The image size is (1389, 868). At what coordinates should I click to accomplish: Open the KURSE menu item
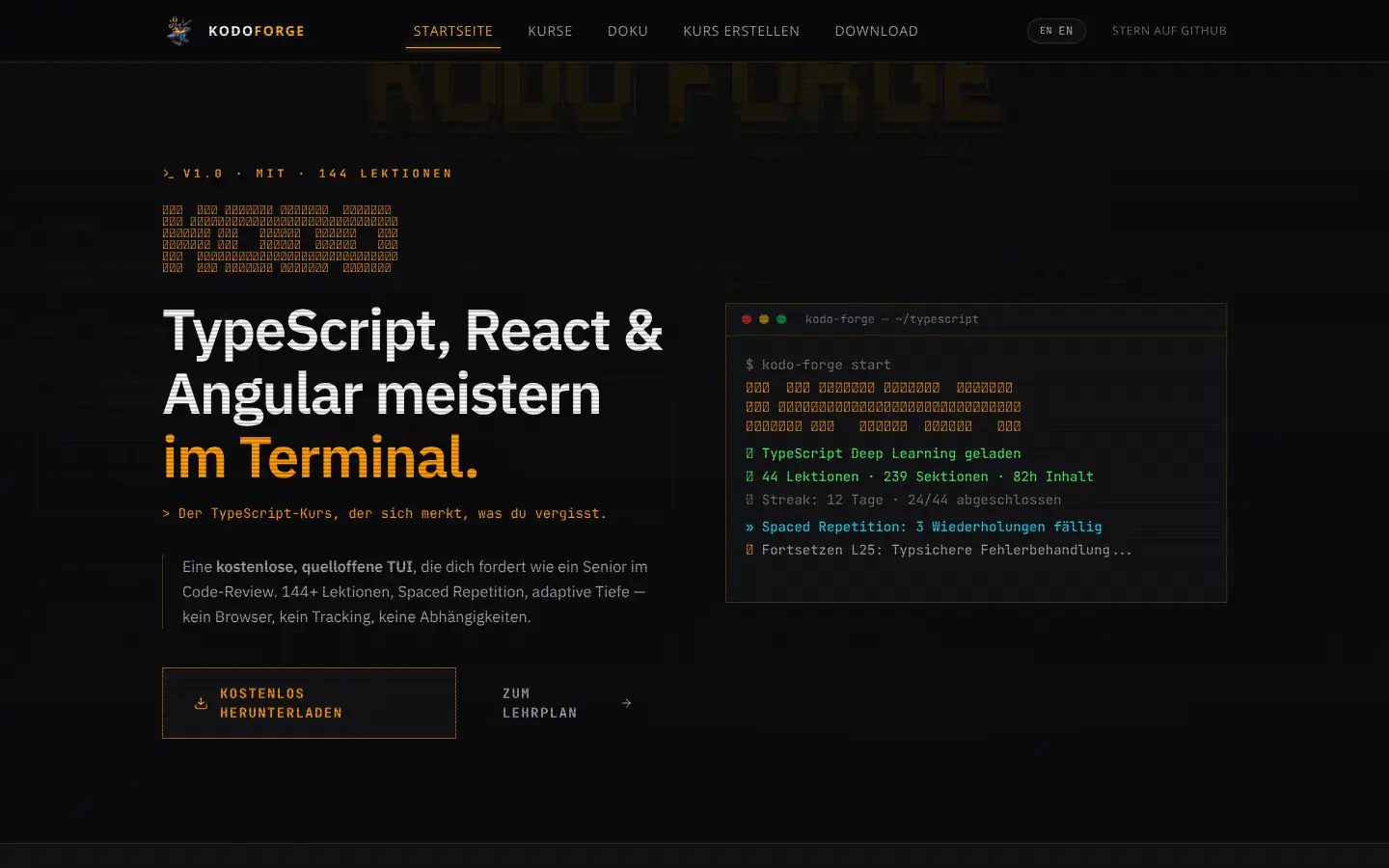550,31
